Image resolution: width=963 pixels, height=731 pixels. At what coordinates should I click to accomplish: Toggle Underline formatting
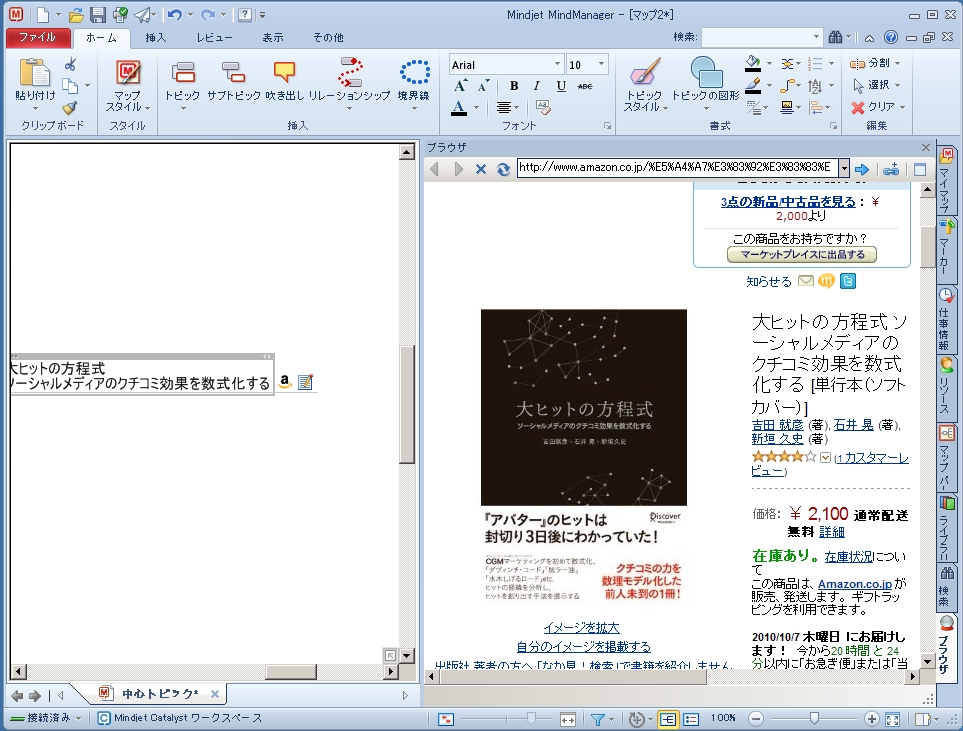click(x=561, y=86)
